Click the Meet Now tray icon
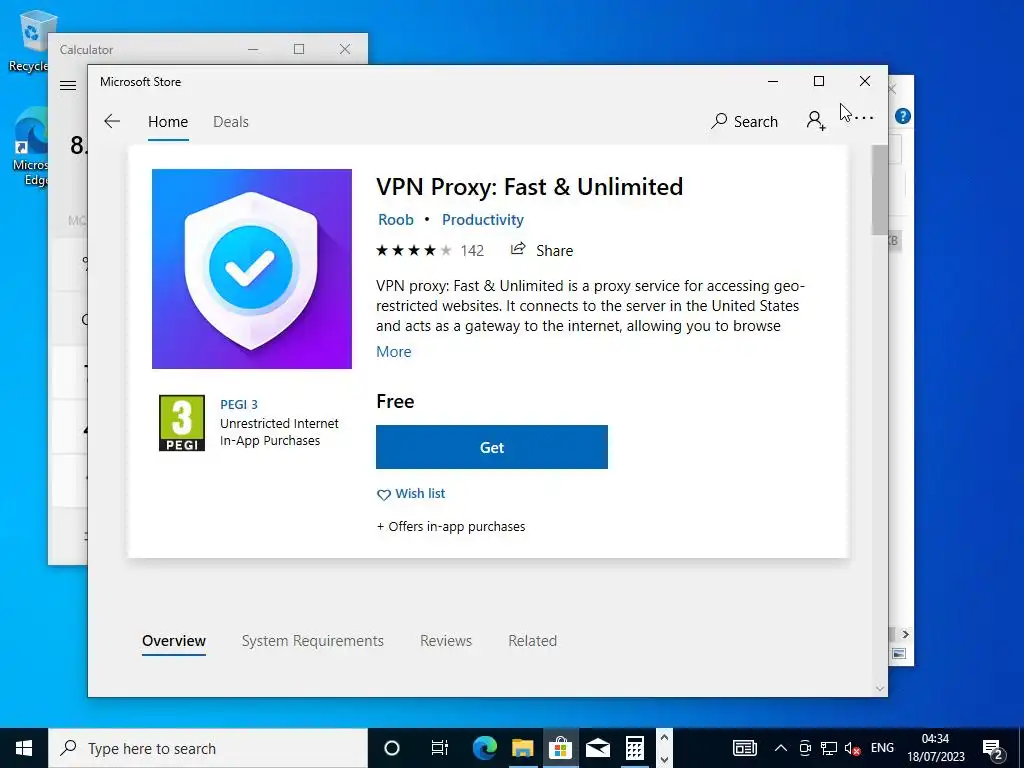 tap(805, 748)
